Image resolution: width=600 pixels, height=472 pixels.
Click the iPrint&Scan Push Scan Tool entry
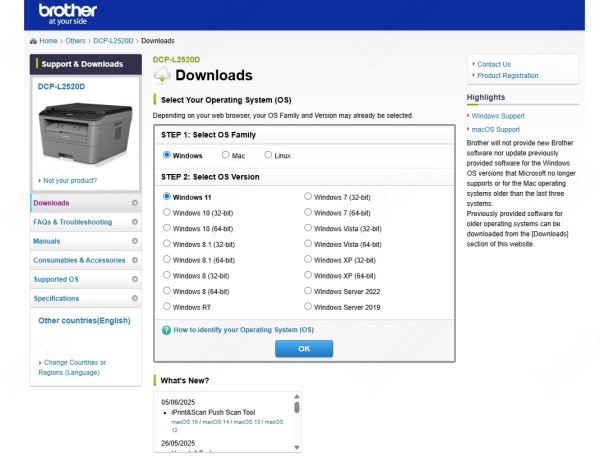click(213, 412)
